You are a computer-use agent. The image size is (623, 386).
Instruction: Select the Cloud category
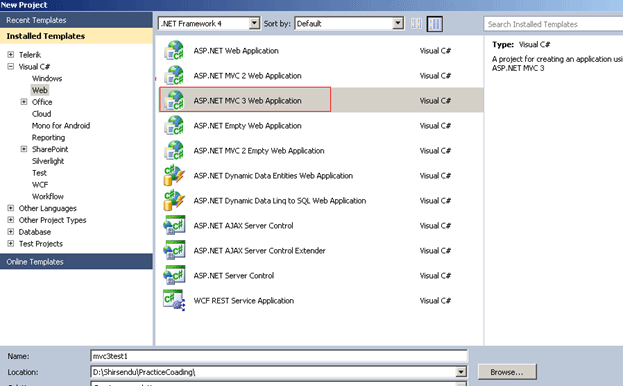pyautogui.click(x=41, y=114)
